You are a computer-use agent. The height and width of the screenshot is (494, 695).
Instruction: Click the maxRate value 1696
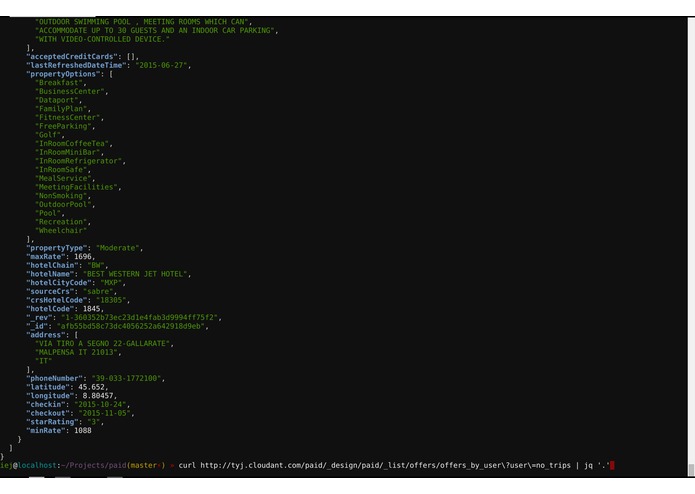[x=82, y=257]
